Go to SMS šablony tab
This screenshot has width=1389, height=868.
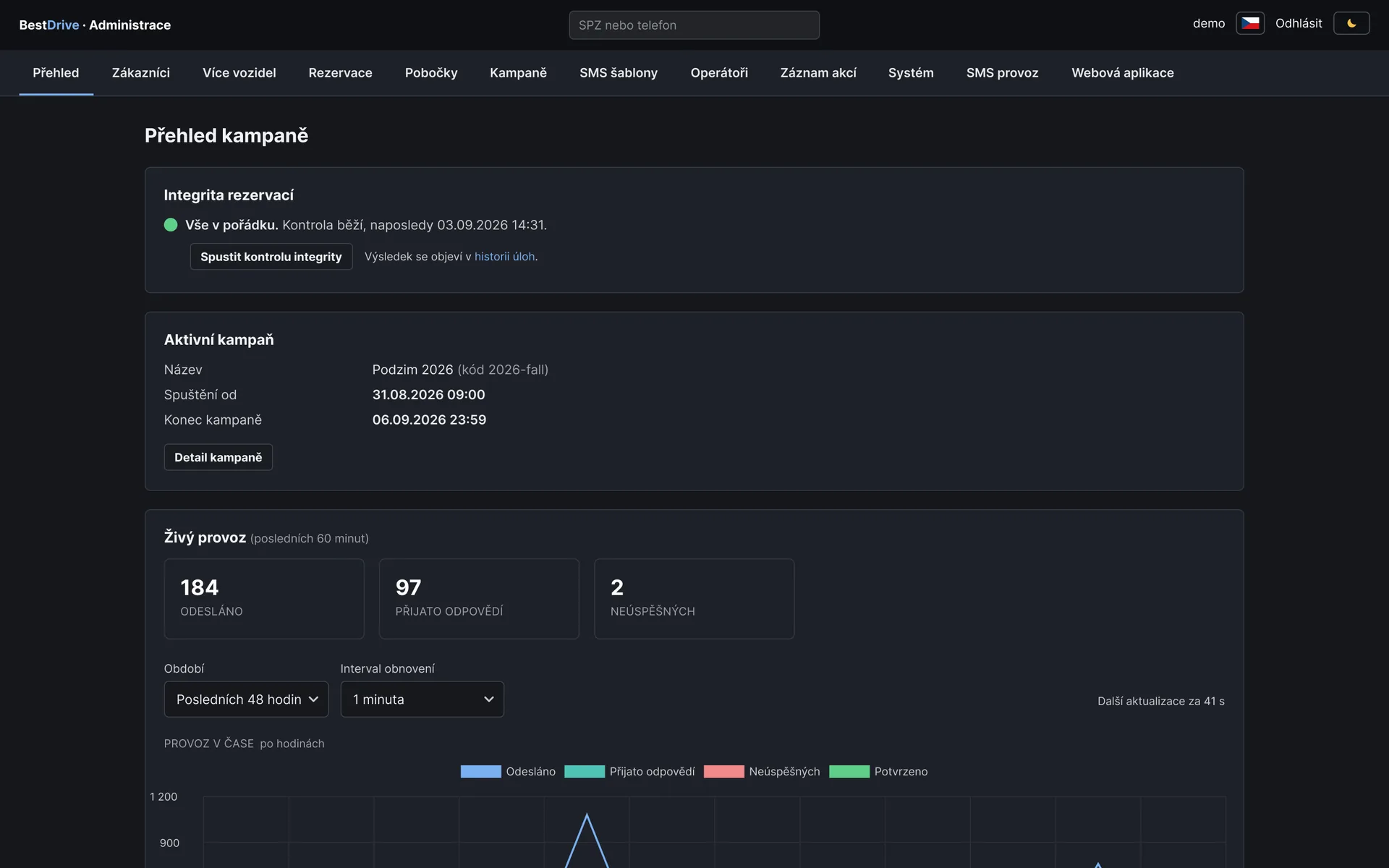coord(619,73)
